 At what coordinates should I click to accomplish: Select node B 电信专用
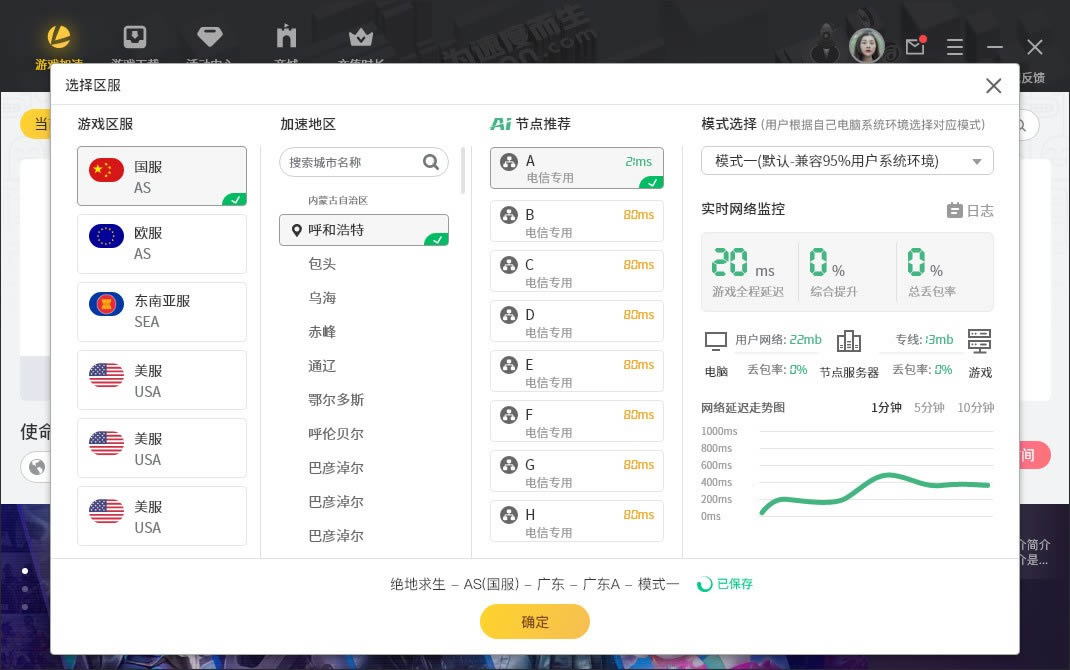tap(576, 222)
